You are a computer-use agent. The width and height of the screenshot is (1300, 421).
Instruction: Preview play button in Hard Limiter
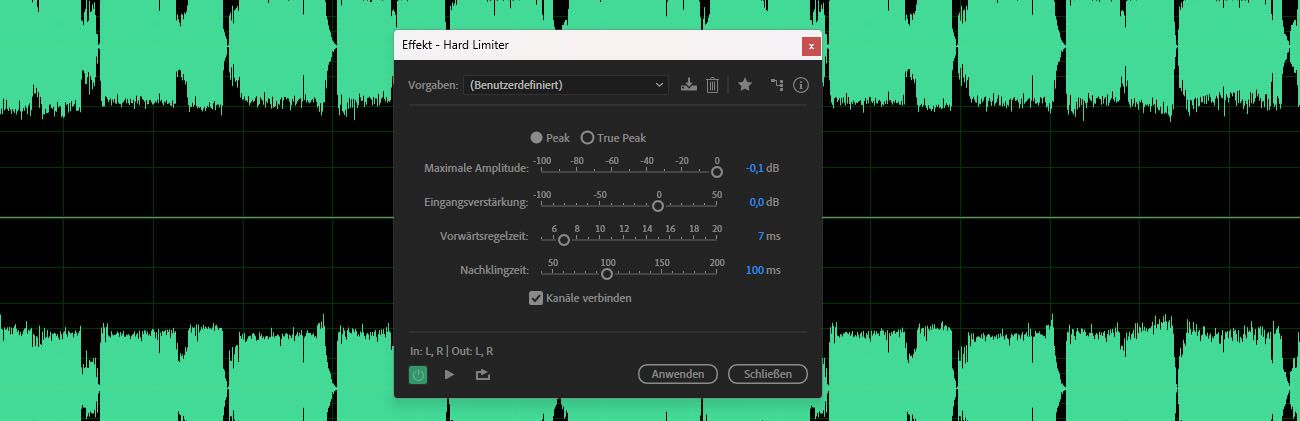tap(449, 374)
